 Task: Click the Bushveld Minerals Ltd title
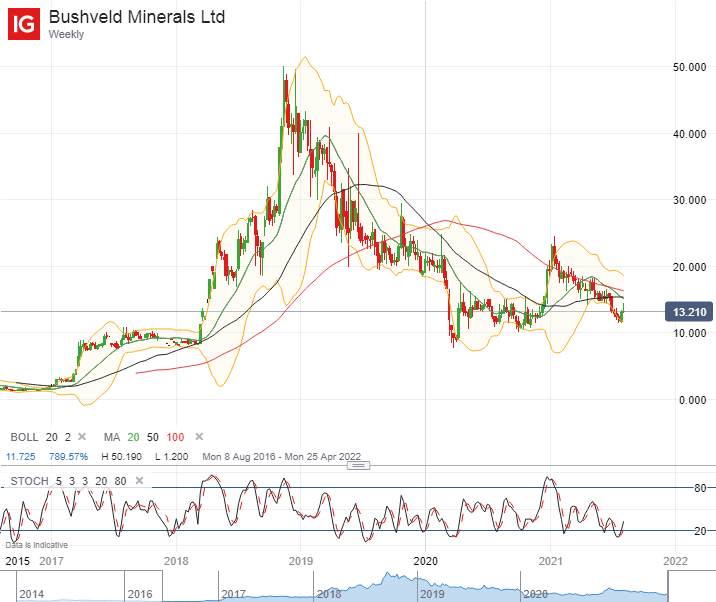pos(137,17)
